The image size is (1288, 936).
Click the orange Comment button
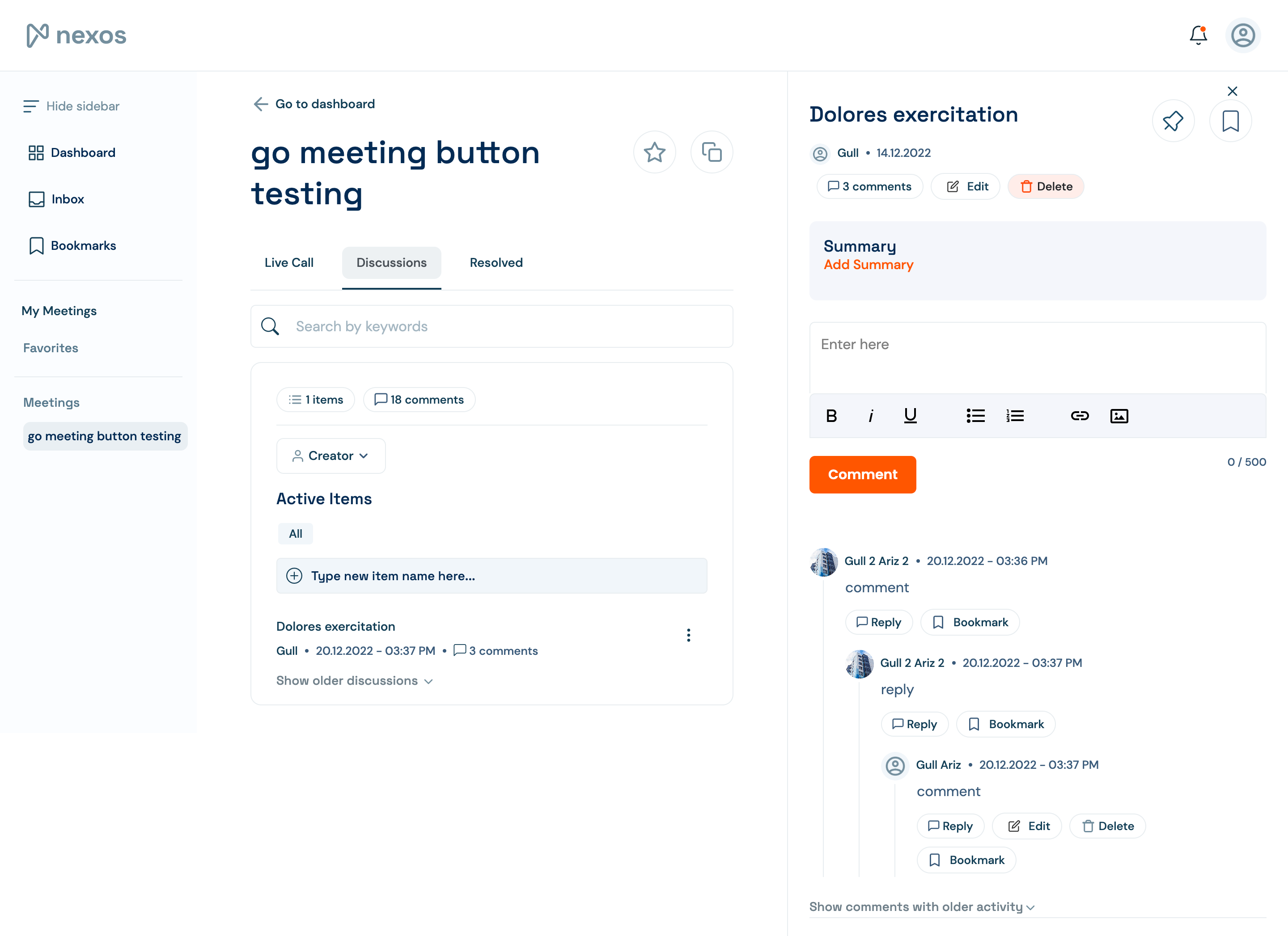862,475
